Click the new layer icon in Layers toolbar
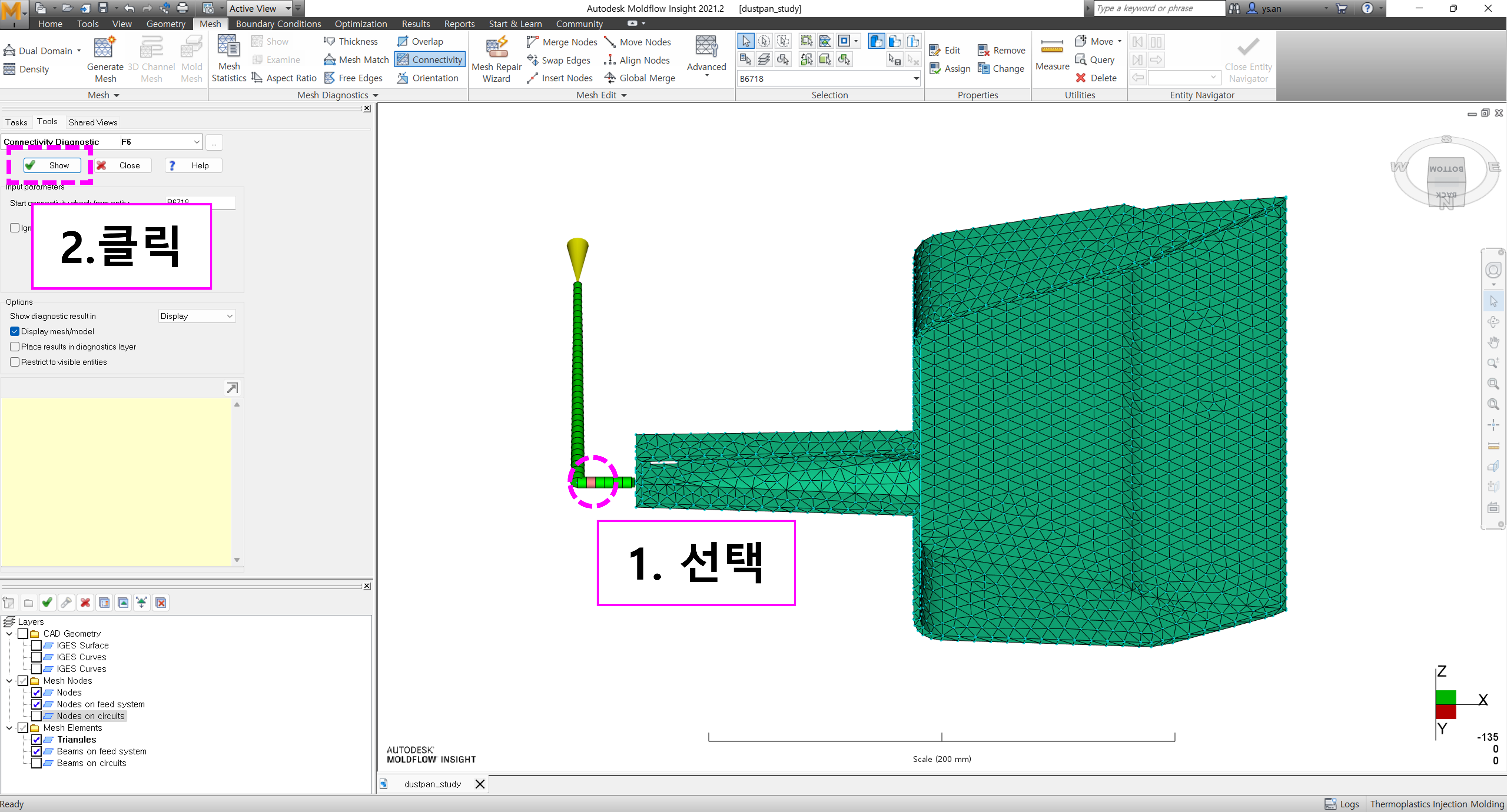Viewport: 1507px width, 812px height. click(x=9, y=602)
